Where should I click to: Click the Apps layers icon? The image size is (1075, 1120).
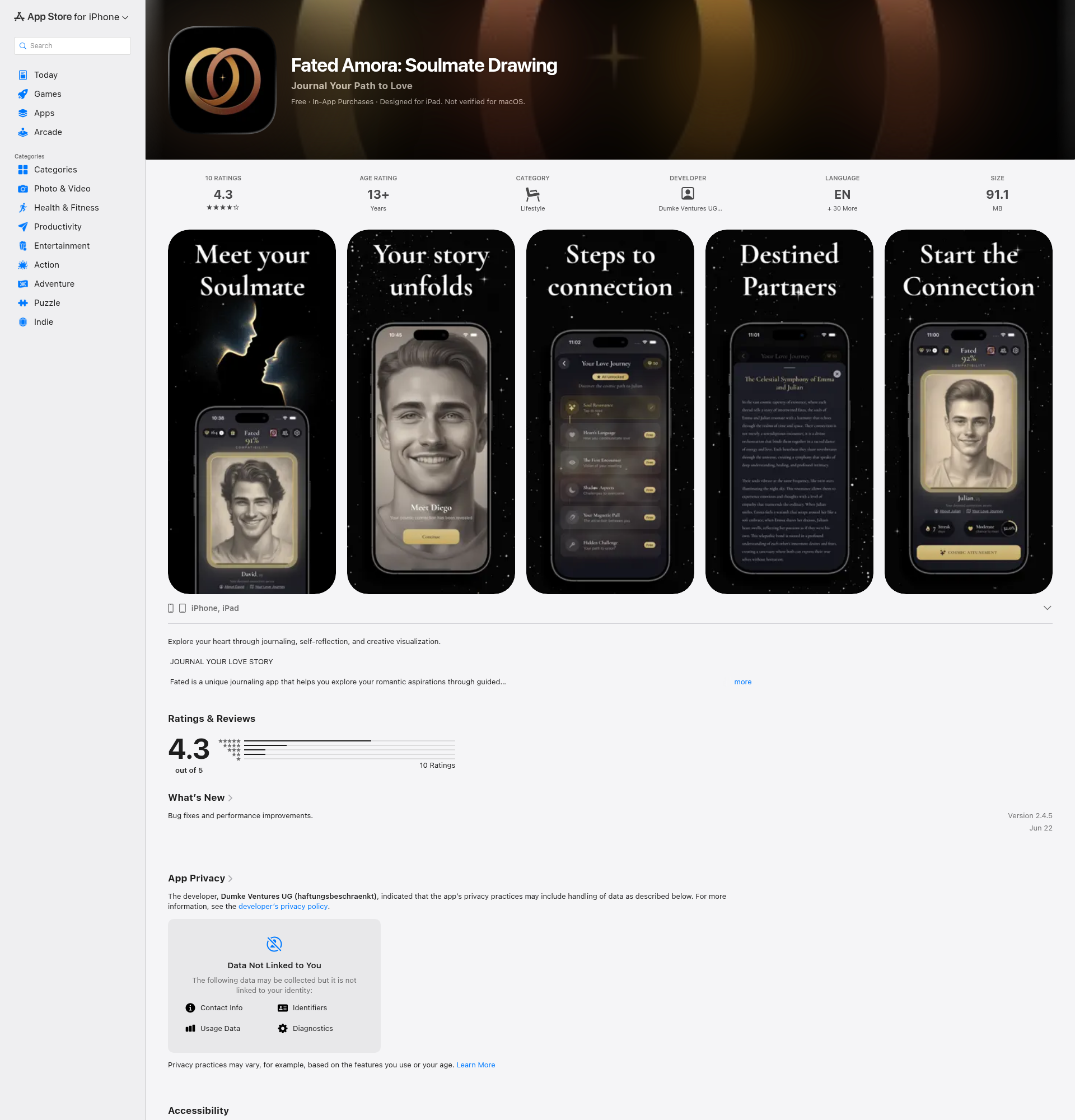click(x=23, y=113)
